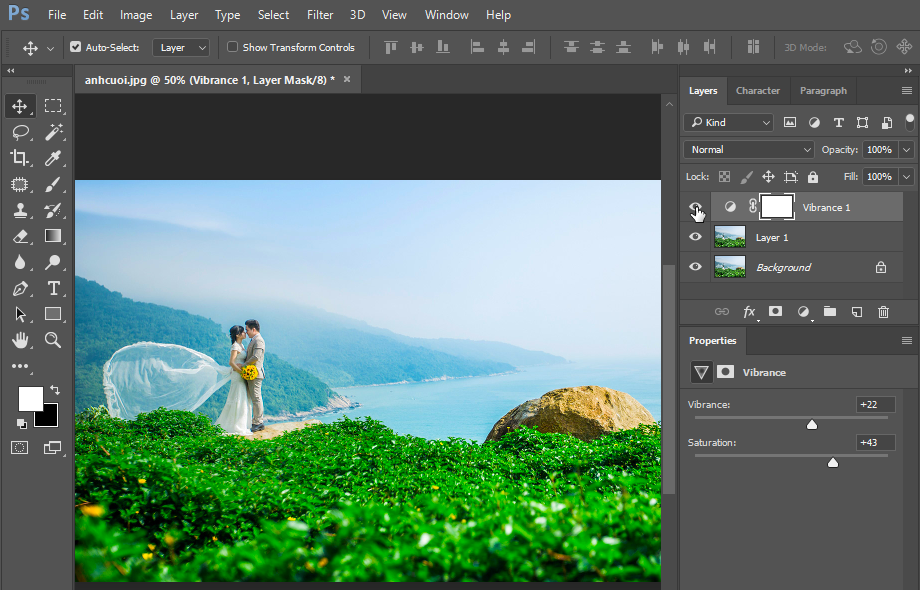Hide the Background layer visibility

[x=695, y=267]
